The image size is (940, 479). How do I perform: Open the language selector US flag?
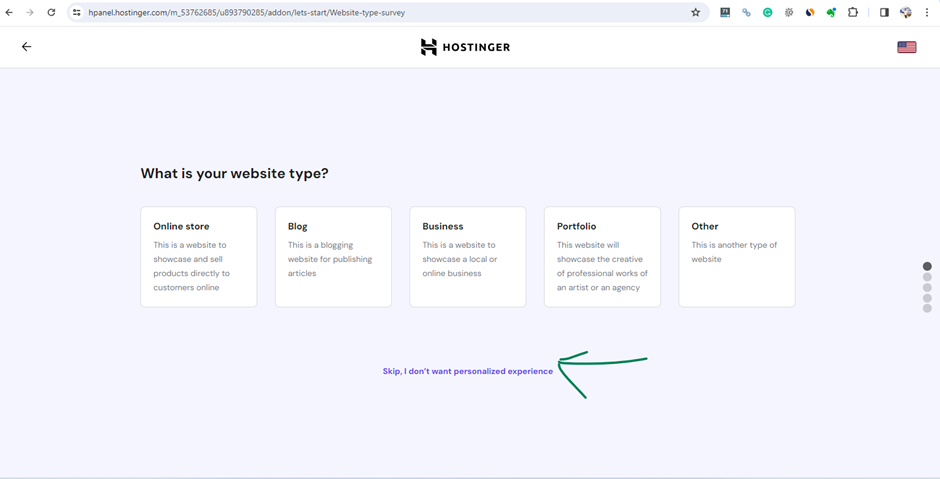[906, 47]
